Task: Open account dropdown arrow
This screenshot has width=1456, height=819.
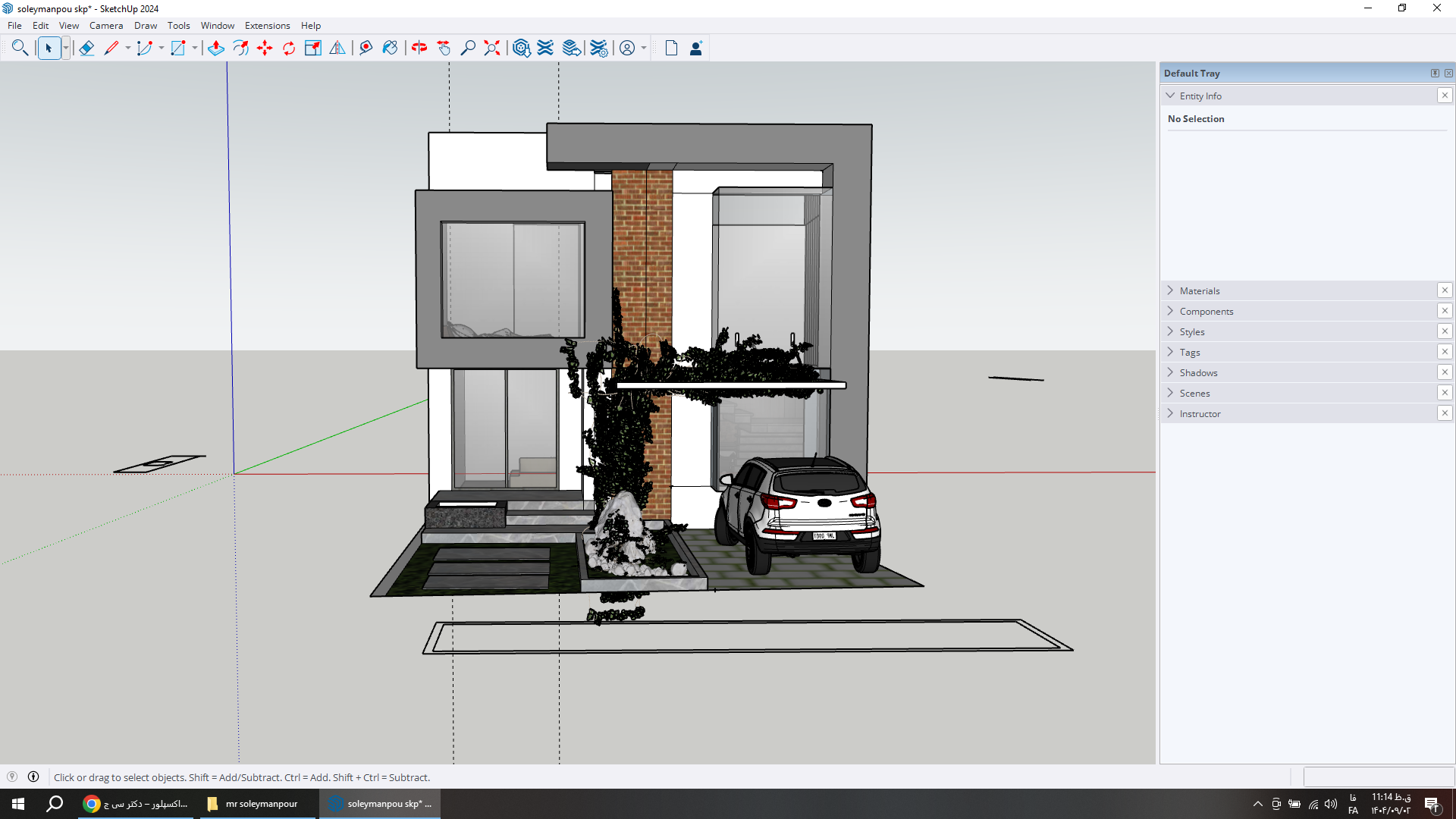Action: [x=644, y=48]
